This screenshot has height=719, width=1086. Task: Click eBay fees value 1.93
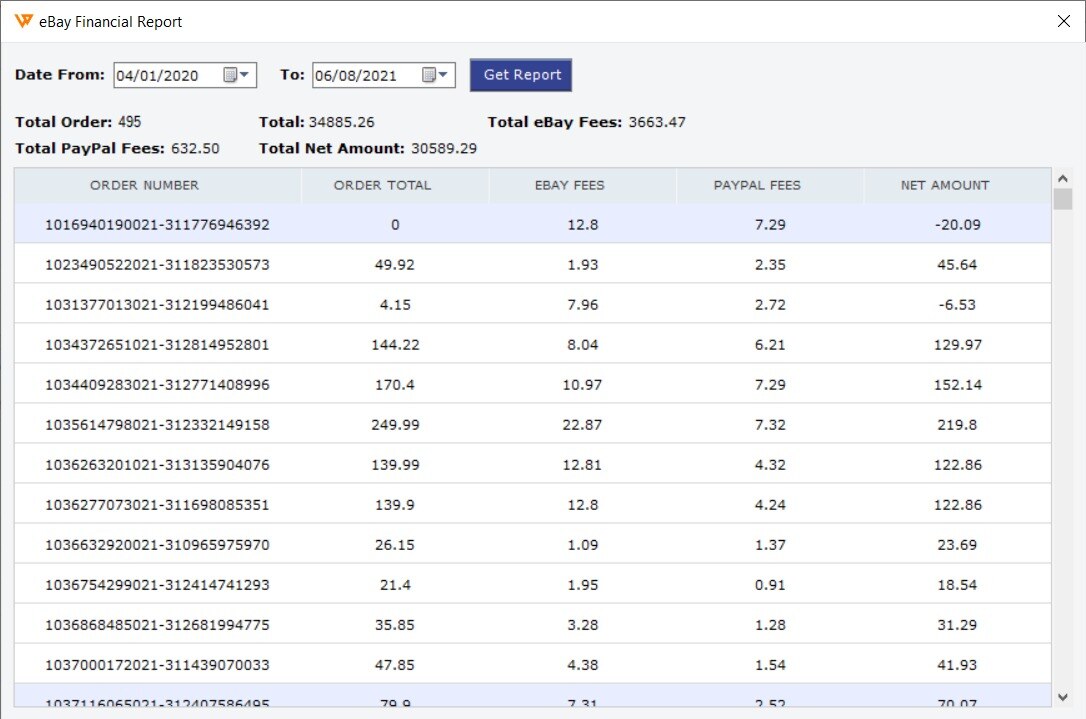pyautogui.click(x=582, y=265)
